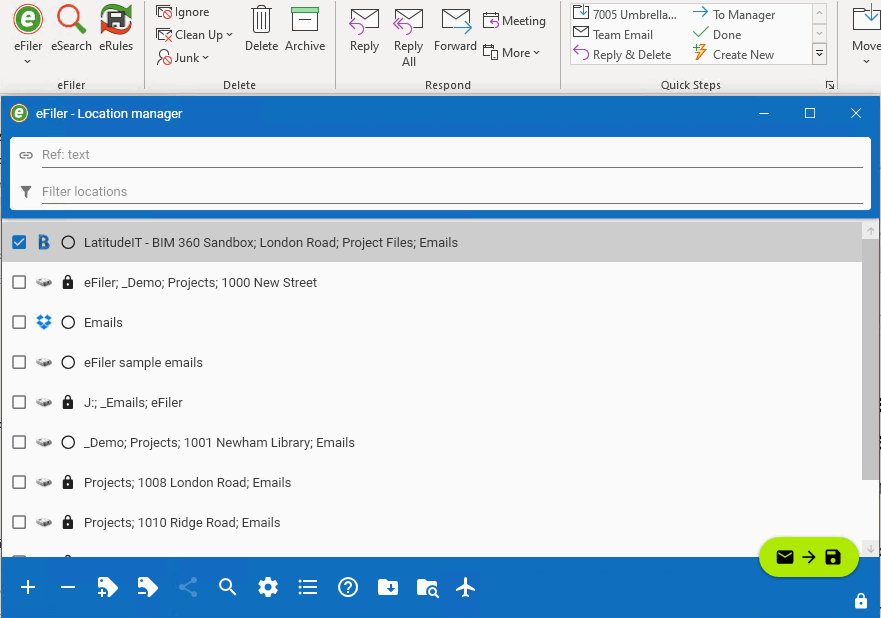Screen dimensions: 881x618
Task: Click the share icon in bottom toolbar
Action: point(188,588)
